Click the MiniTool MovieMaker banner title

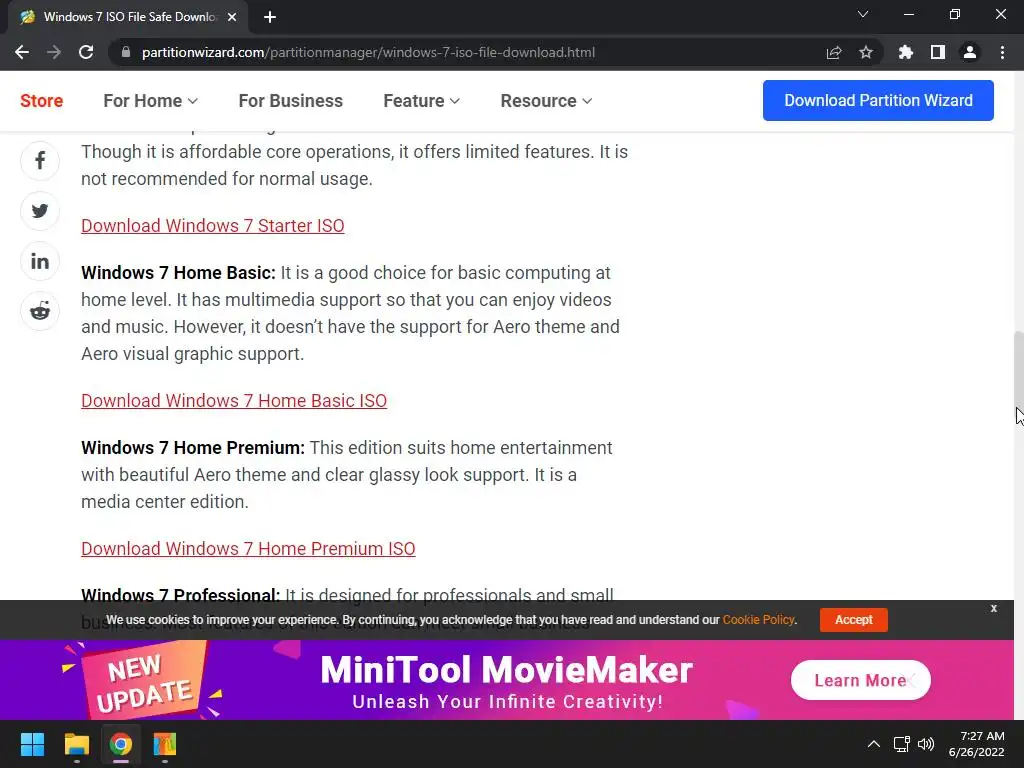[x=507, y=669]
